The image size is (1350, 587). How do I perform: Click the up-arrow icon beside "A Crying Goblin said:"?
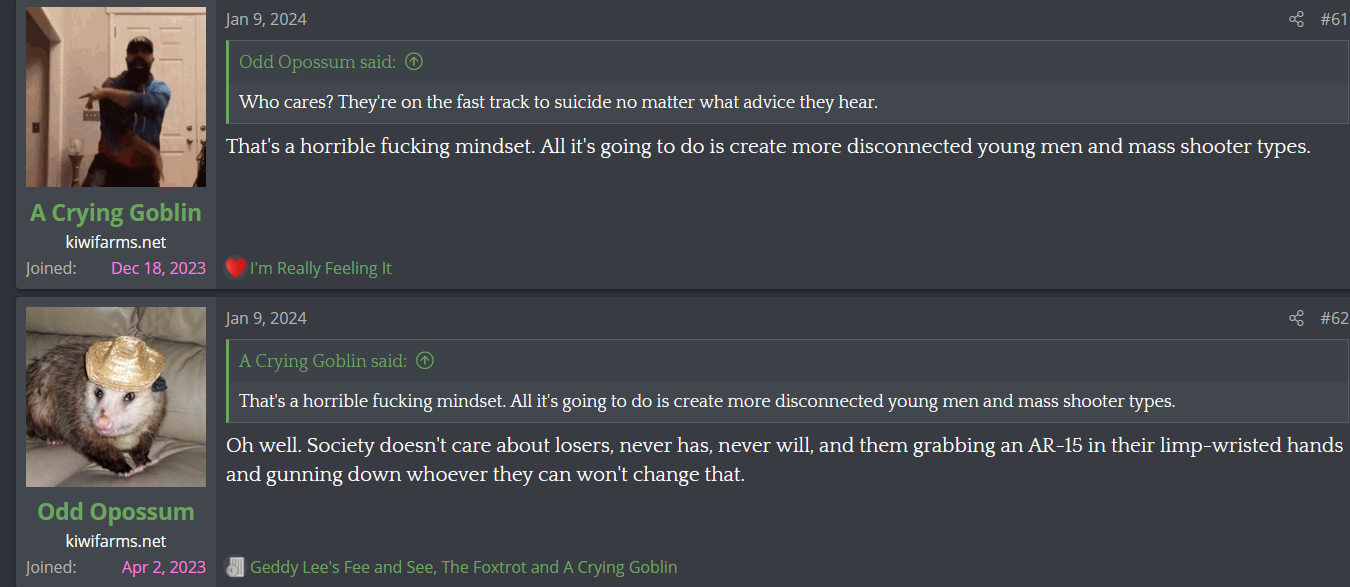click(425, 361)
